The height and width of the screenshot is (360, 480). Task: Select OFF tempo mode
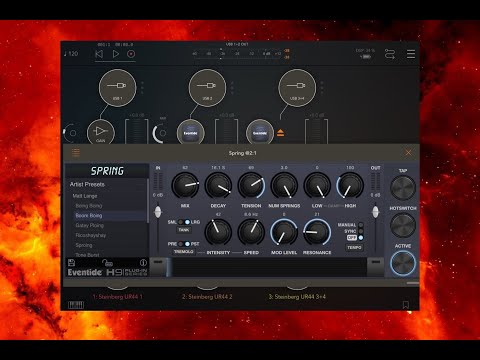361,238
